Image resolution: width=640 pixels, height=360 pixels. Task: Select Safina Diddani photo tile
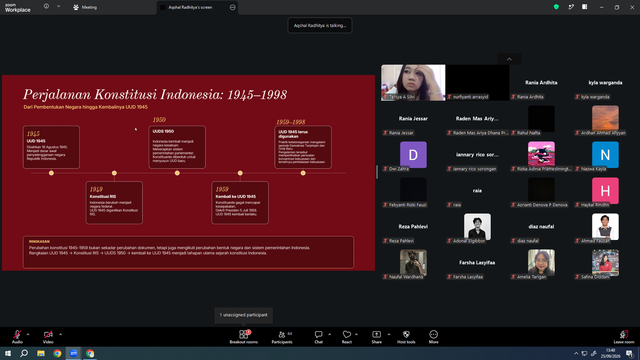(x=605, y=262)
